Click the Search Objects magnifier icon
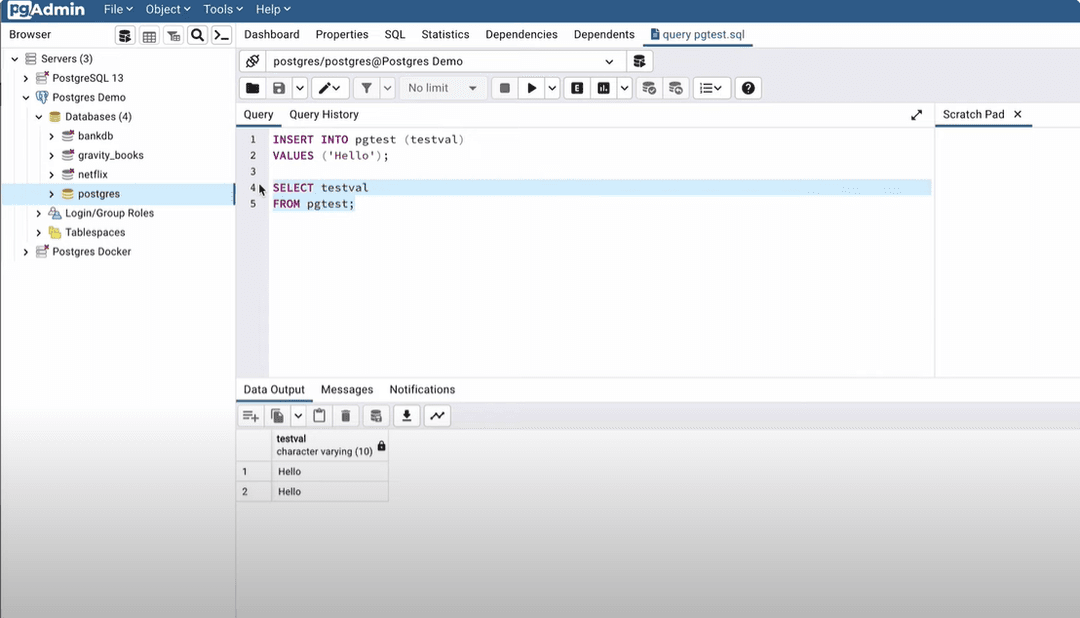This screenshot has width=1080, height=618. coord(198,36)
